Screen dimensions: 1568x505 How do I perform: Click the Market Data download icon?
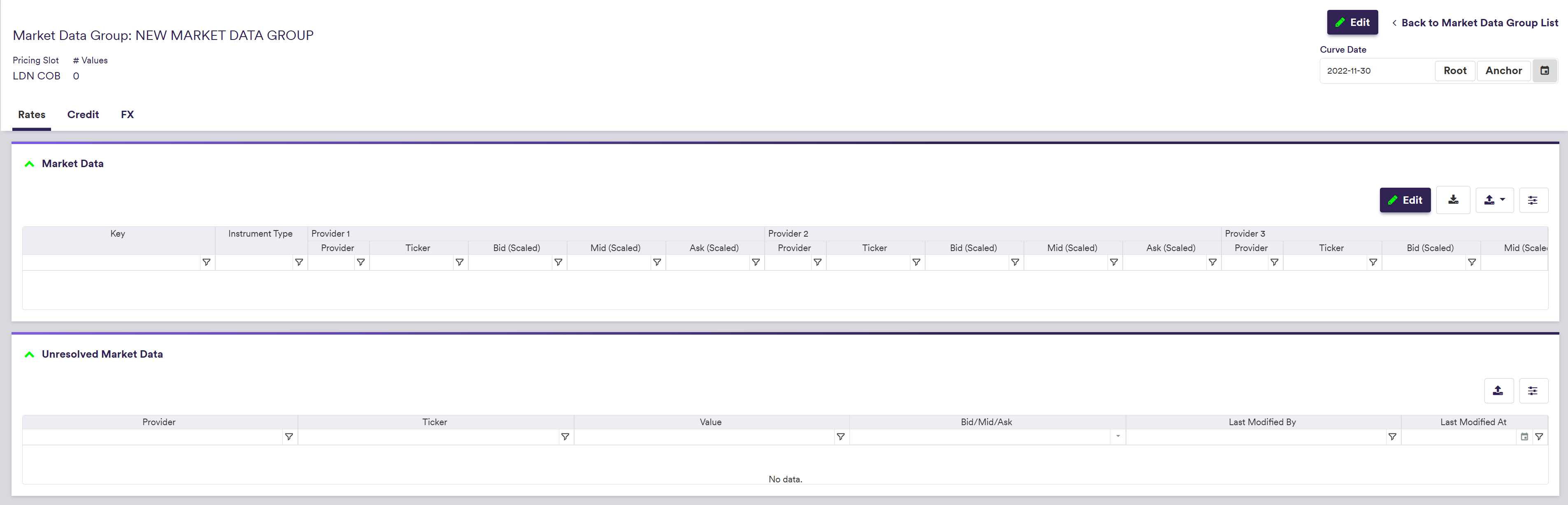tap(1453, 200)
